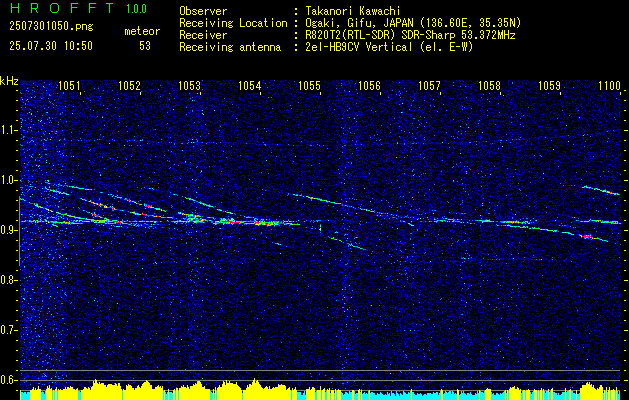Click the 1058 time marker
The height and width of the screenshot is (400, 629).
(489, 85)
